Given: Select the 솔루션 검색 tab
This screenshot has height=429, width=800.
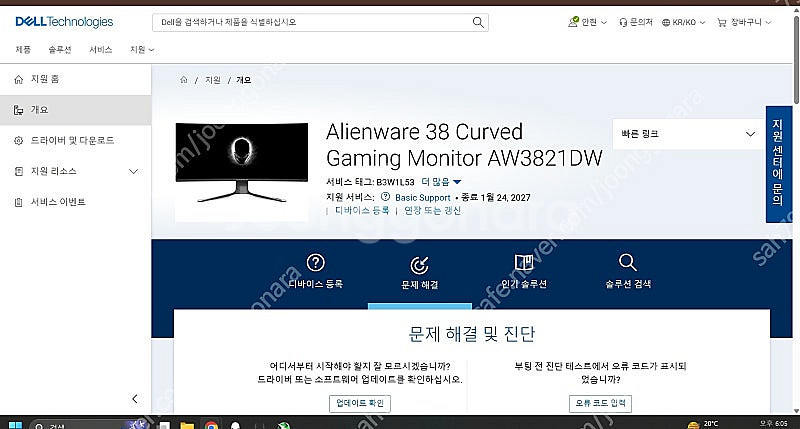Looking at the screenshot, I should [x=628, y=271].
